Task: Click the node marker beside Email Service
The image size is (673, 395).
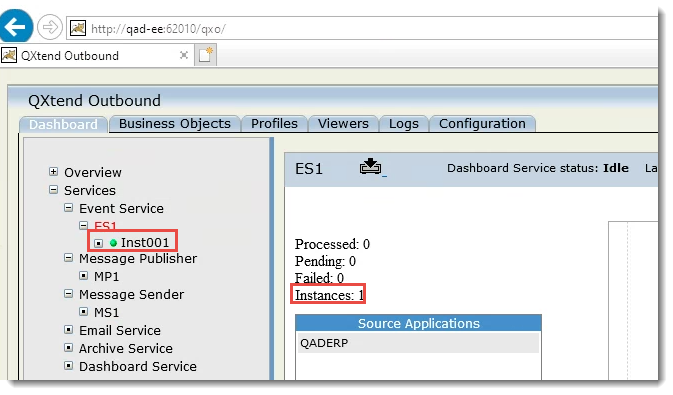Action: pyautogui.click(x=68, y=330)
